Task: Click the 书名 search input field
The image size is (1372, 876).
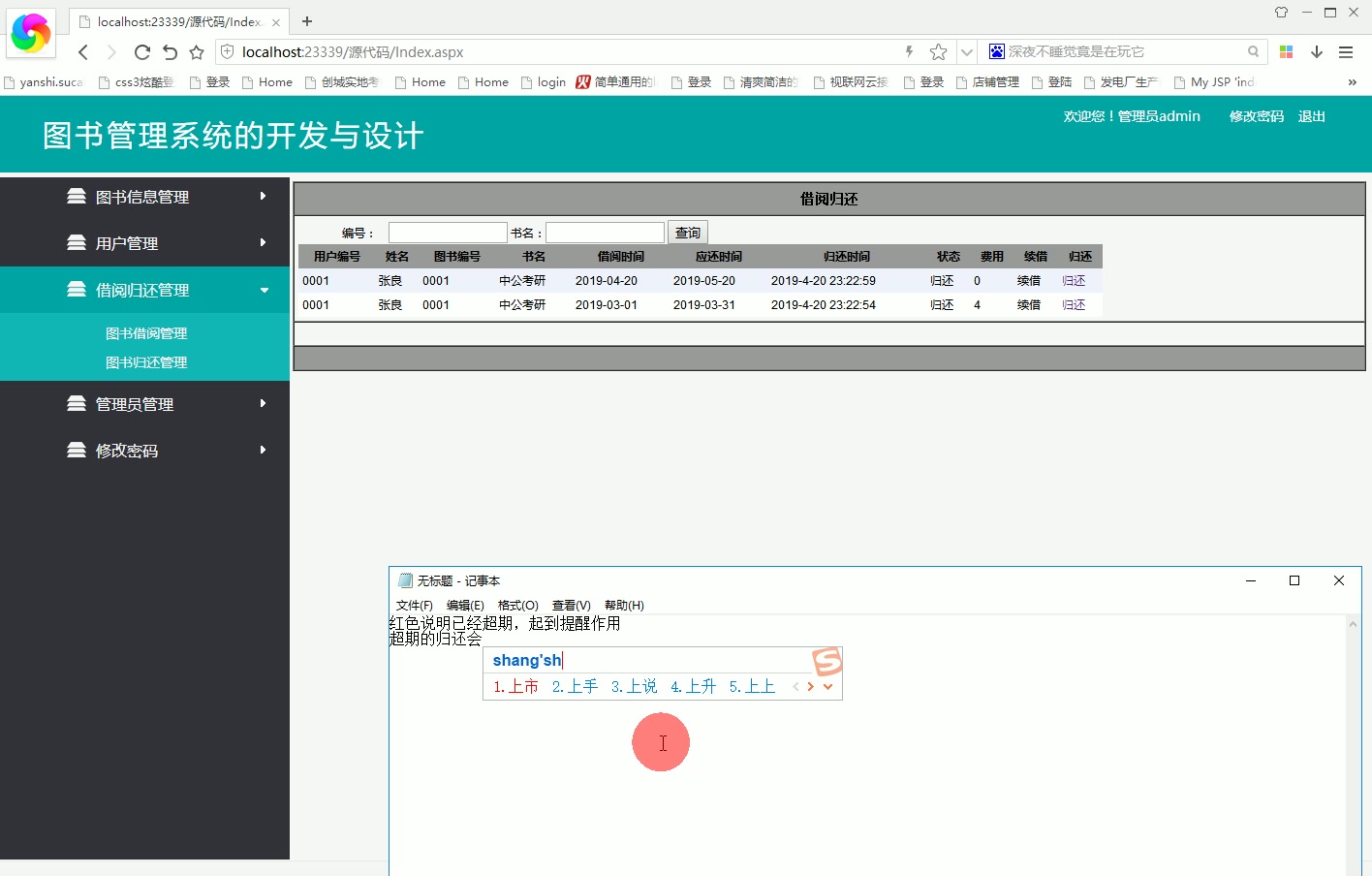Action: pos(605,233)
